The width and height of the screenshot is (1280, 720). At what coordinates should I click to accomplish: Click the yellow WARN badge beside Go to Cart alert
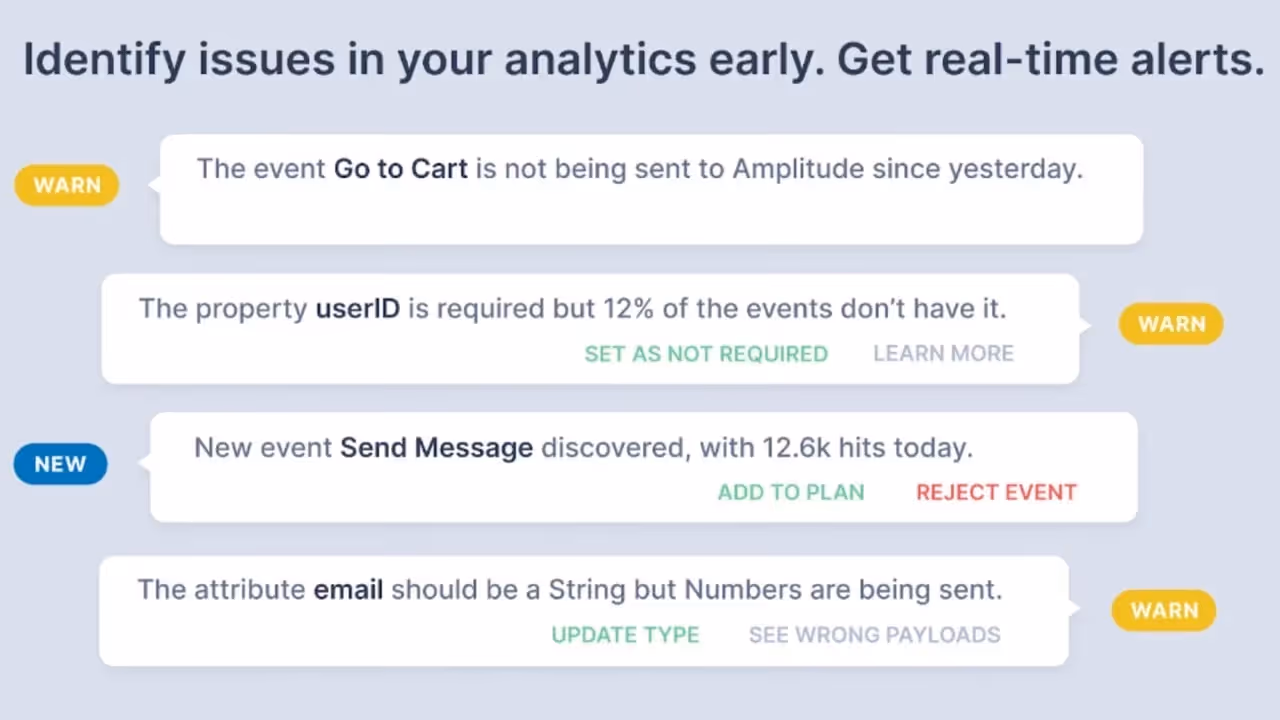[x=67, y=185]
